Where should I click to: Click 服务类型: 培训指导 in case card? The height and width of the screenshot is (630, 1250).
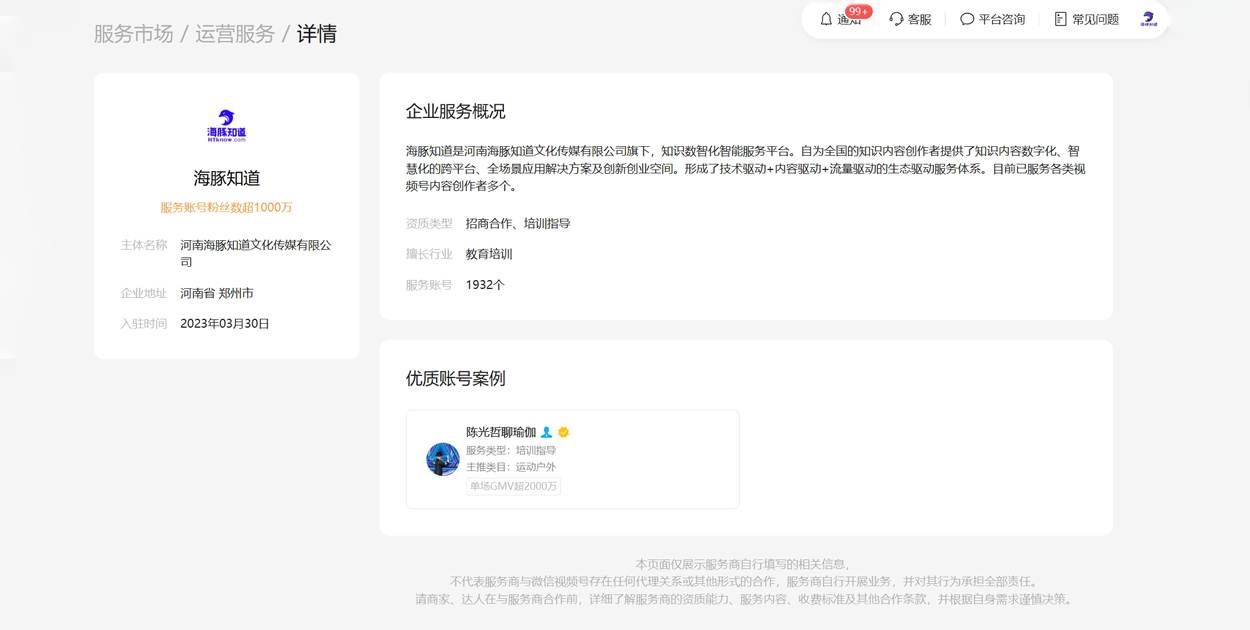pyautogui.click(x=511, y=450)
